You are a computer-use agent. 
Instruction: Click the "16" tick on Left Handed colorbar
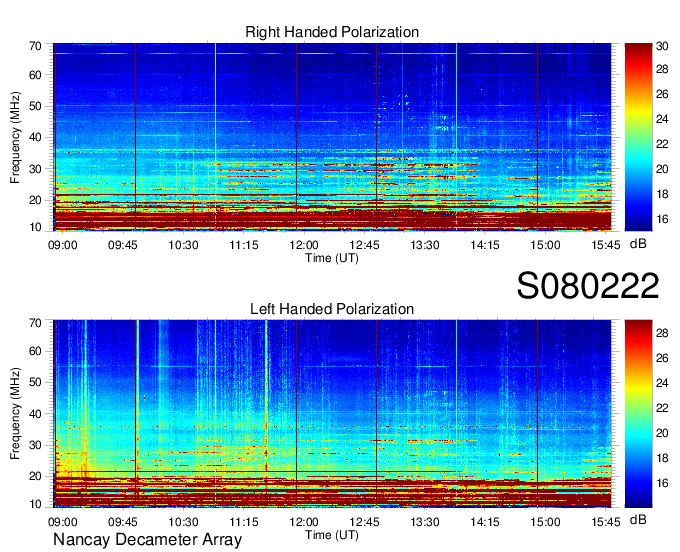tap(662, 483)
